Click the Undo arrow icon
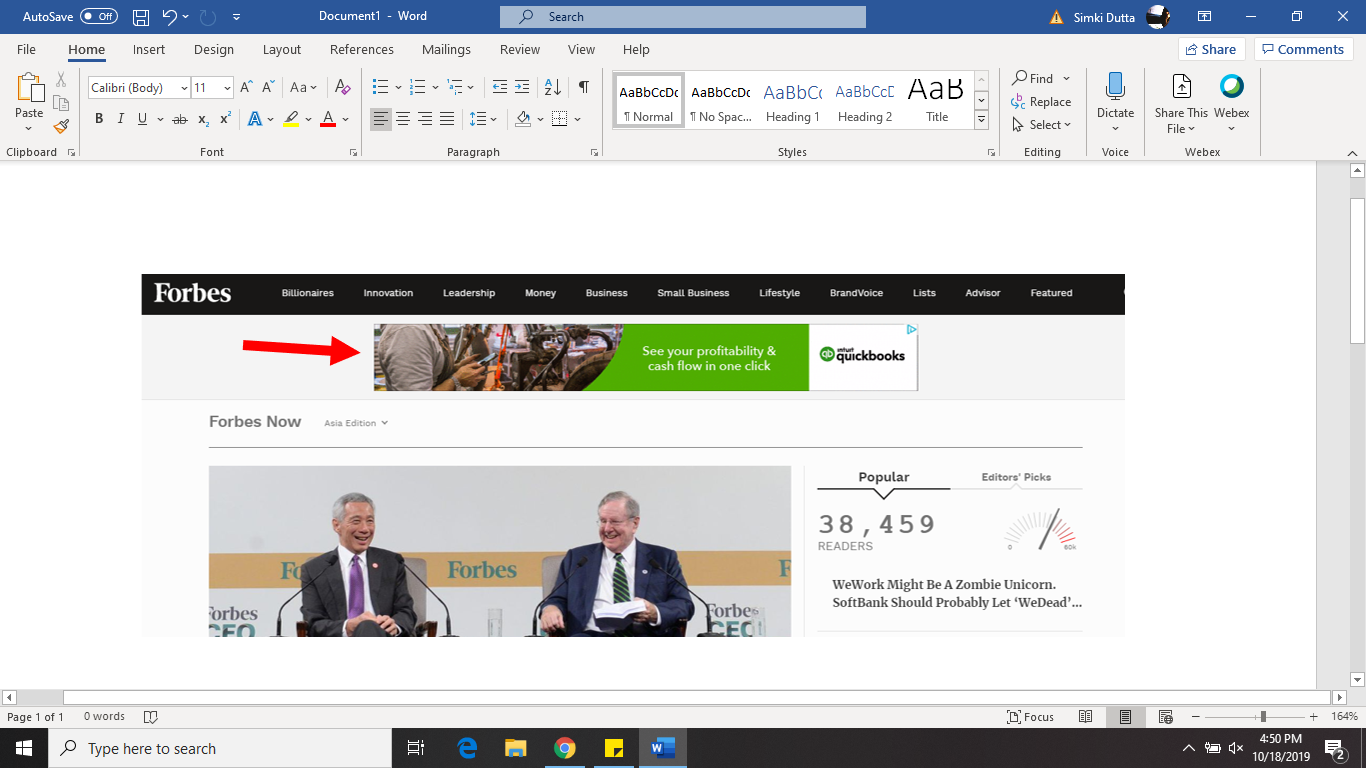The width and height of the screenshot is (1366, 768). pyautogui.click(x=170, y=17)
